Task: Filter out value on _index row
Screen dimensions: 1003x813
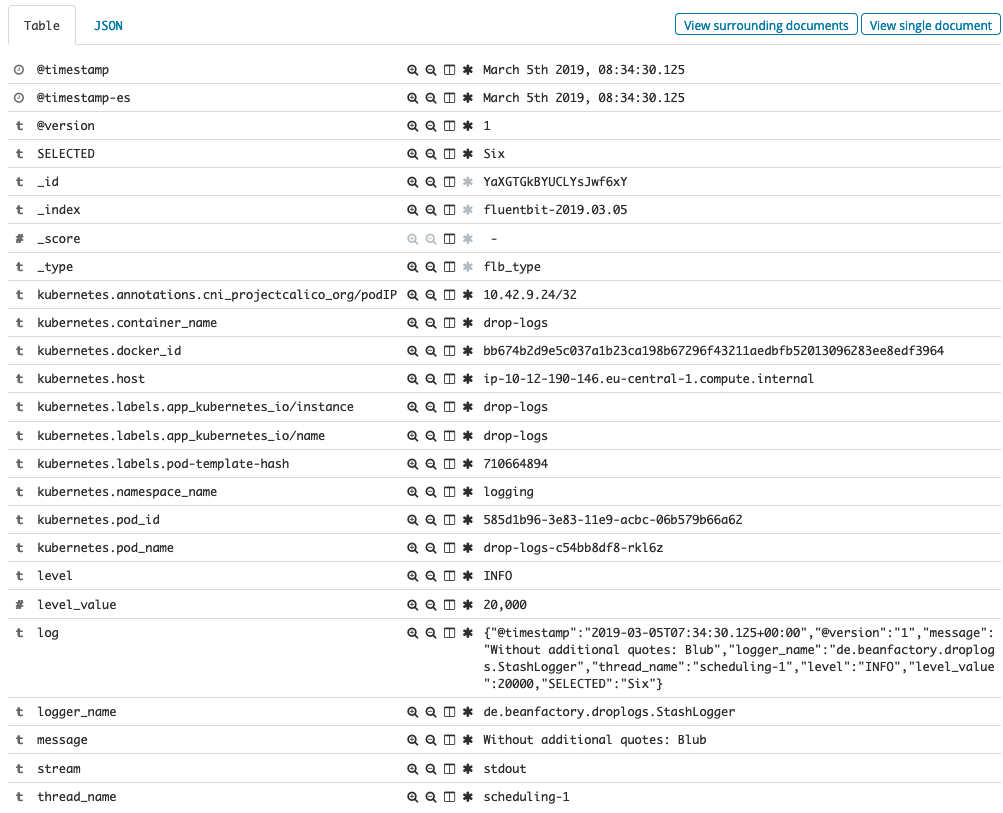Action: point(431,210)
